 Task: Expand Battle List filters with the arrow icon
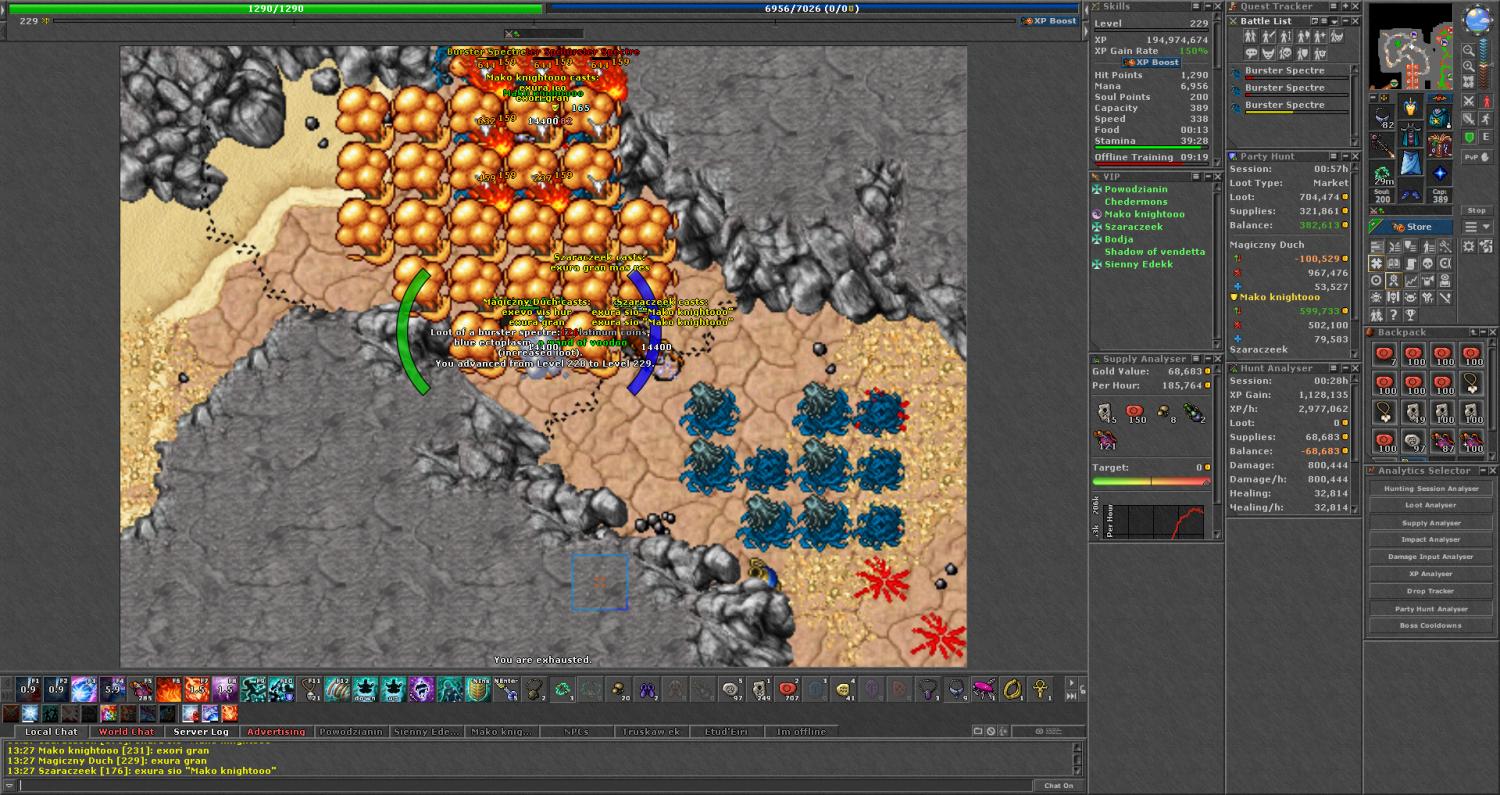click(1334, 21)
